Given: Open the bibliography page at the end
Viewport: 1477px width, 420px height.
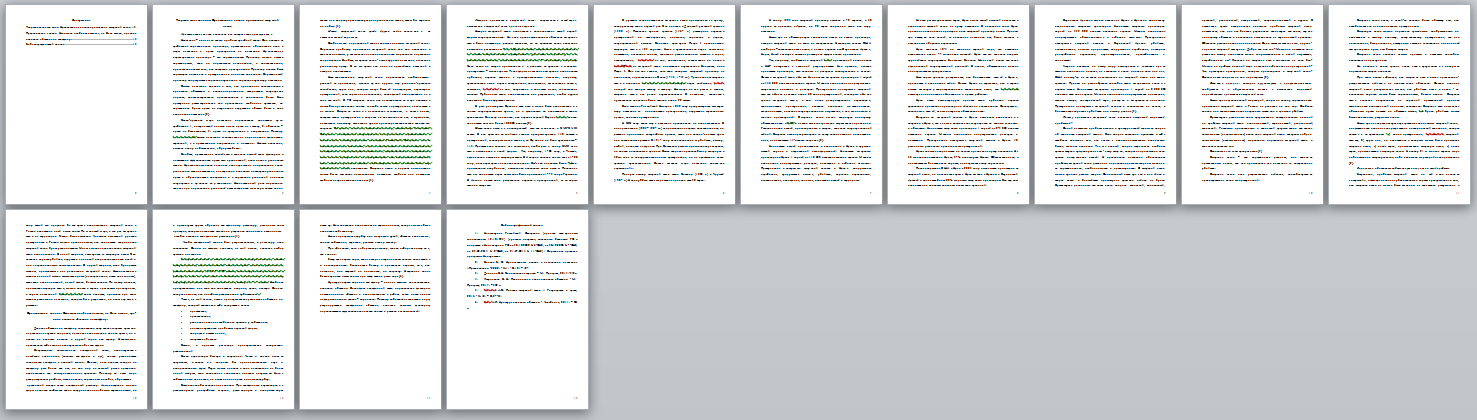Looking at the screenshot, I should coord(517,309).
